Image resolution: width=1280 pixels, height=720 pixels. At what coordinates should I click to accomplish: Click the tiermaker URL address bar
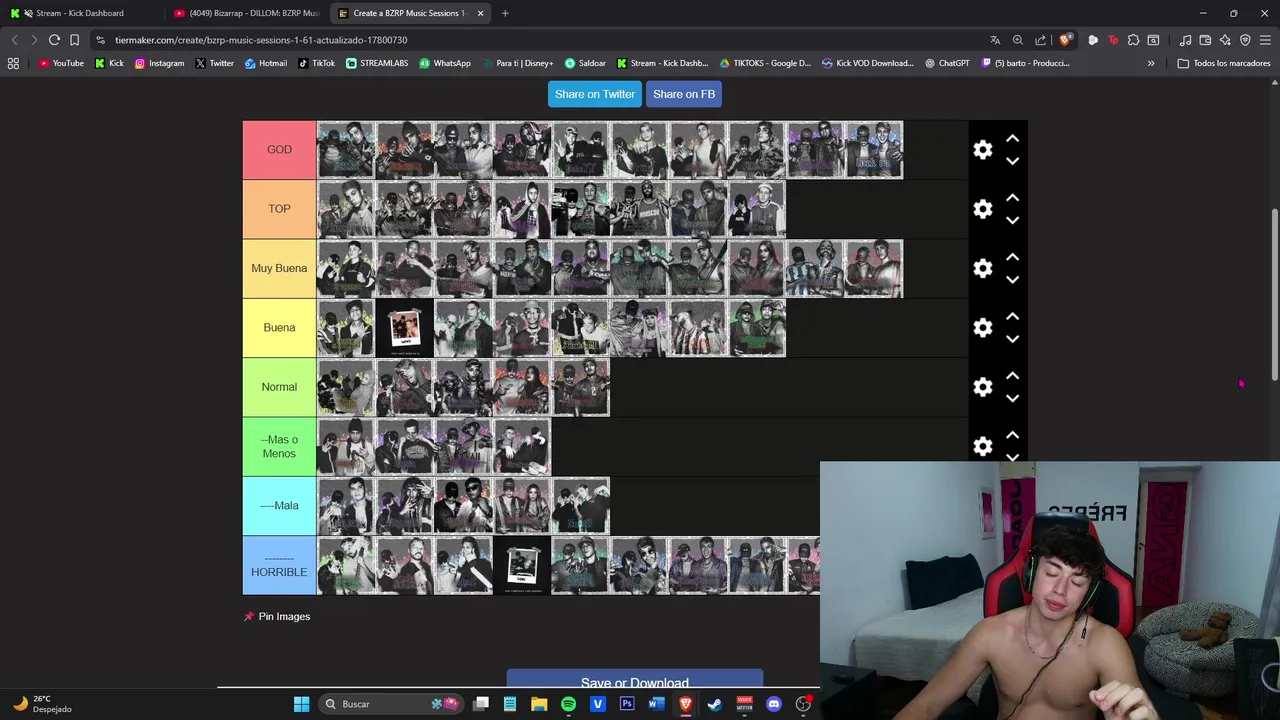540,40
